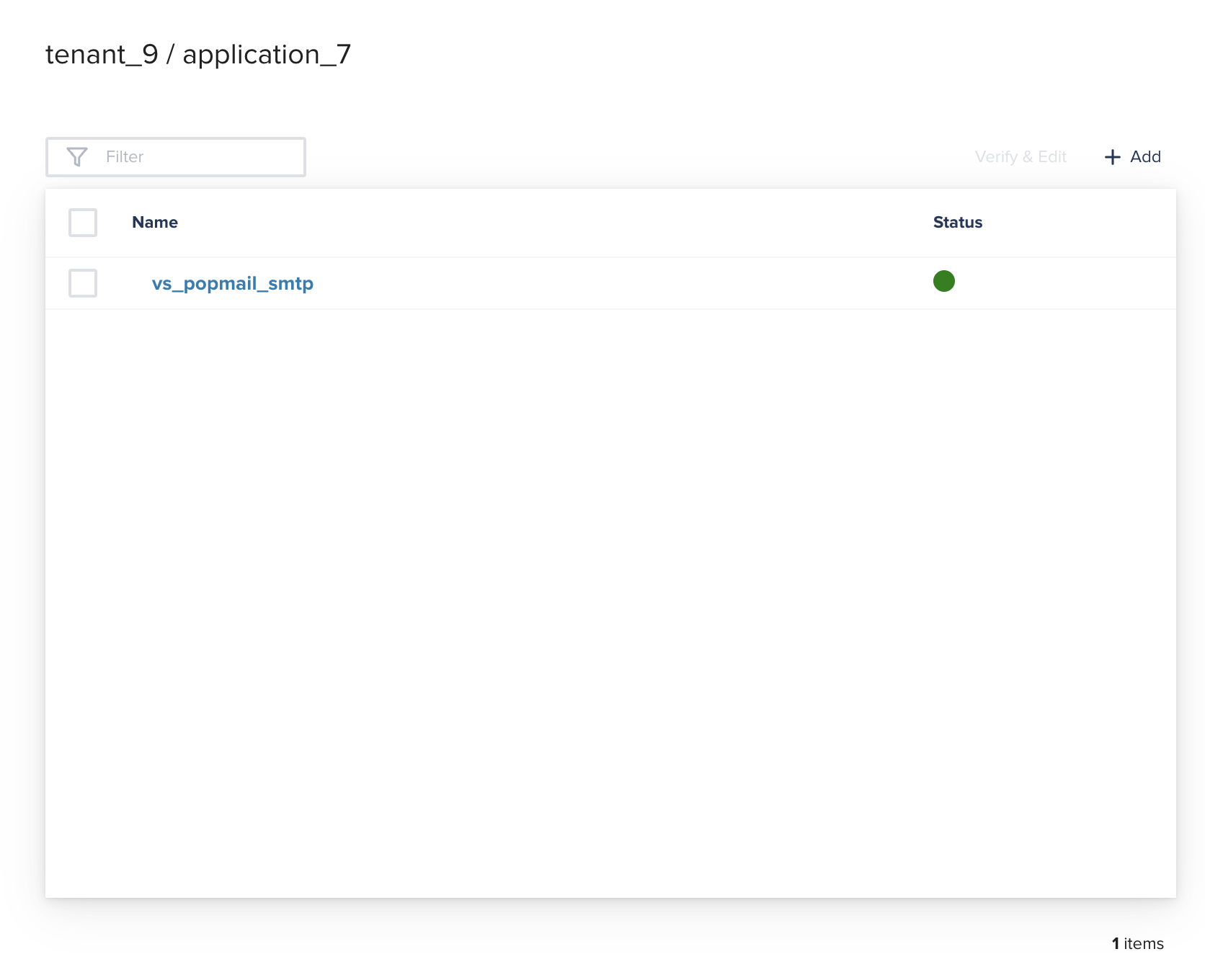Select the vs_popmail_smtp table row
The image size is (1205, 980).
click(x=504, y=283)
